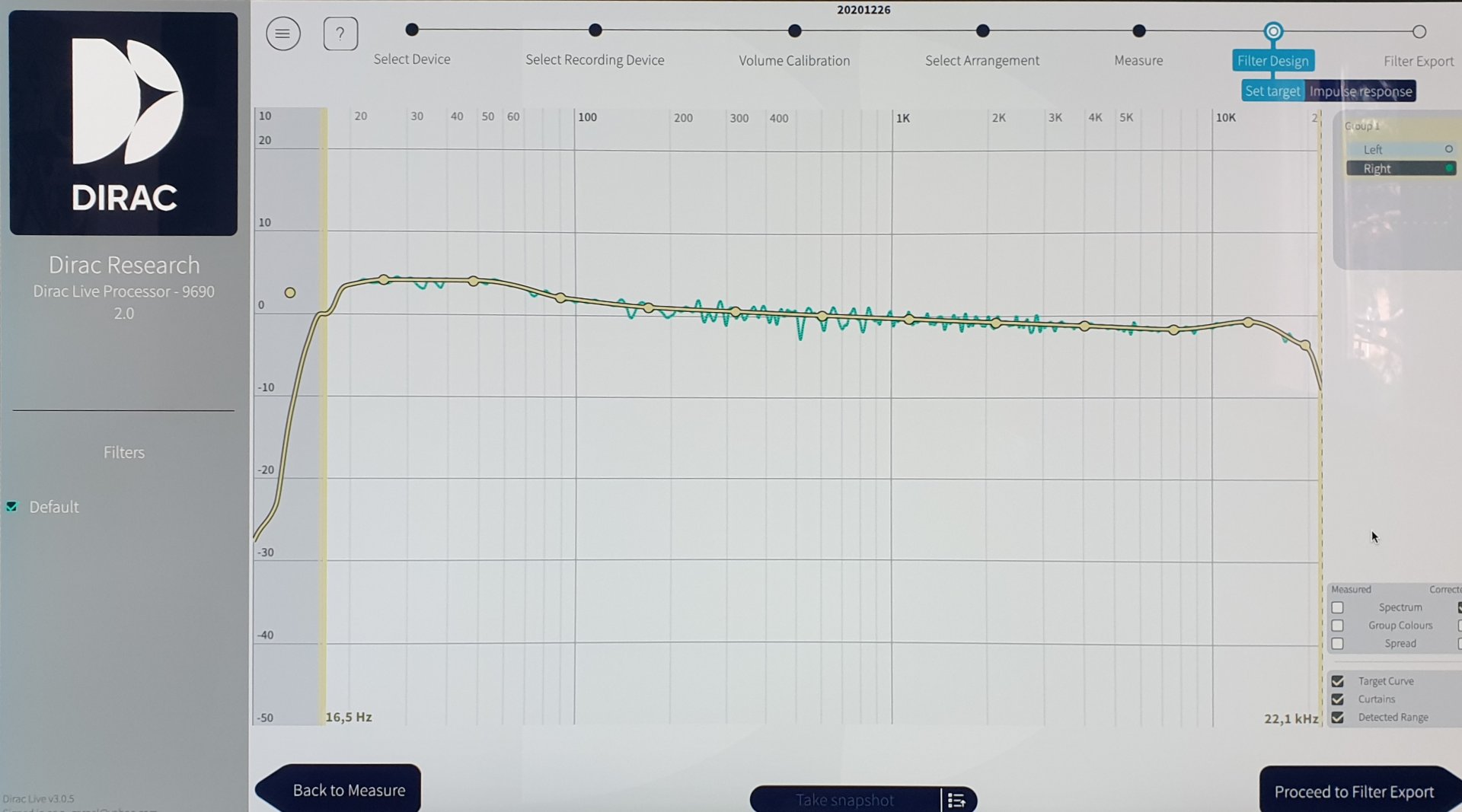1462x812 pixels.
Task: Click the Select Device step dot
Action: tap(412, 30)
